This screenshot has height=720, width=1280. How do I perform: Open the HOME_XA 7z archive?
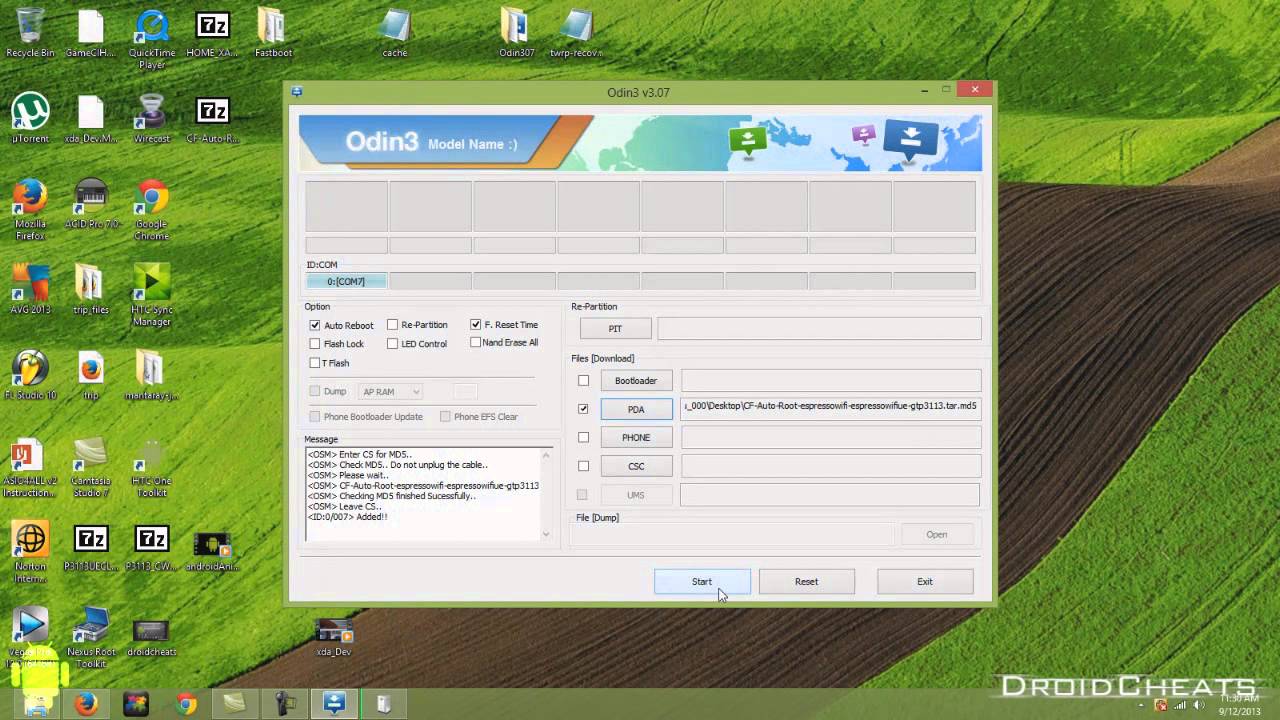[x=212, y=33]
